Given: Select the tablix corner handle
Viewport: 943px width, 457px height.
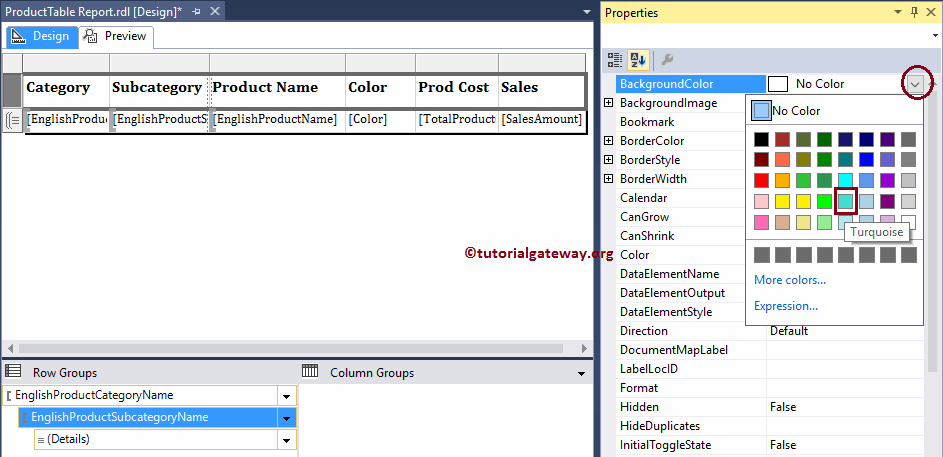Looking at the screenshot, I should pyautogui.click(x=13, y=63).
